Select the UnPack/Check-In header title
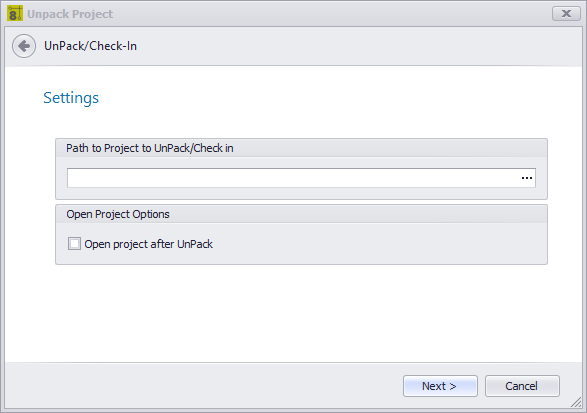The image size is (587, 413). [91, 46]
